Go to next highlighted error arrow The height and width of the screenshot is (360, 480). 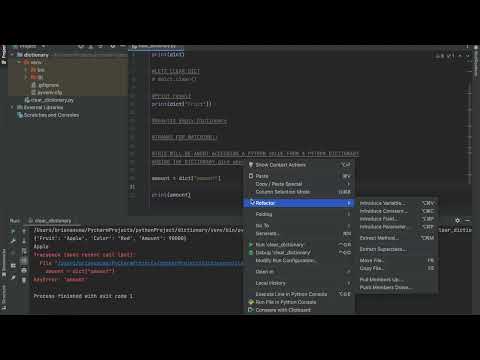coord(468,56)
